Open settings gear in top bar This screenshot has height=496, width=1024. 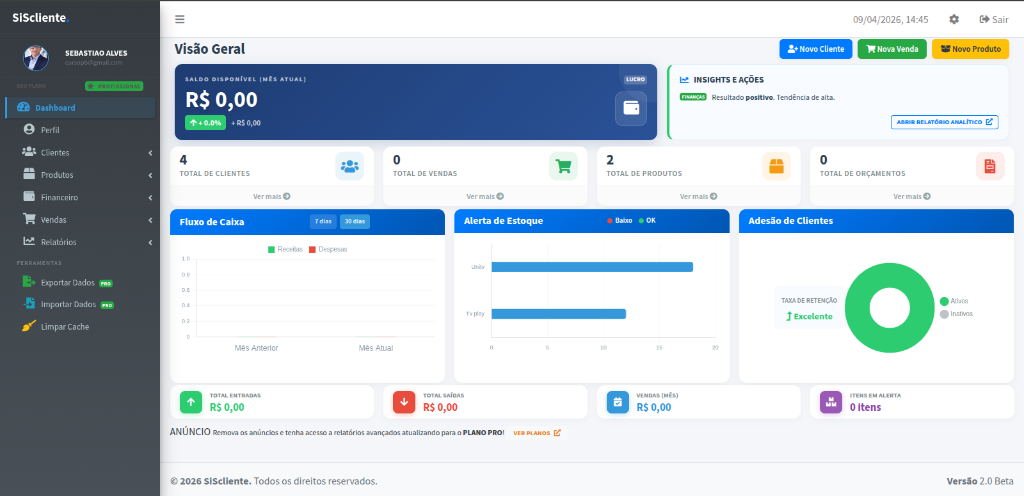954,19
